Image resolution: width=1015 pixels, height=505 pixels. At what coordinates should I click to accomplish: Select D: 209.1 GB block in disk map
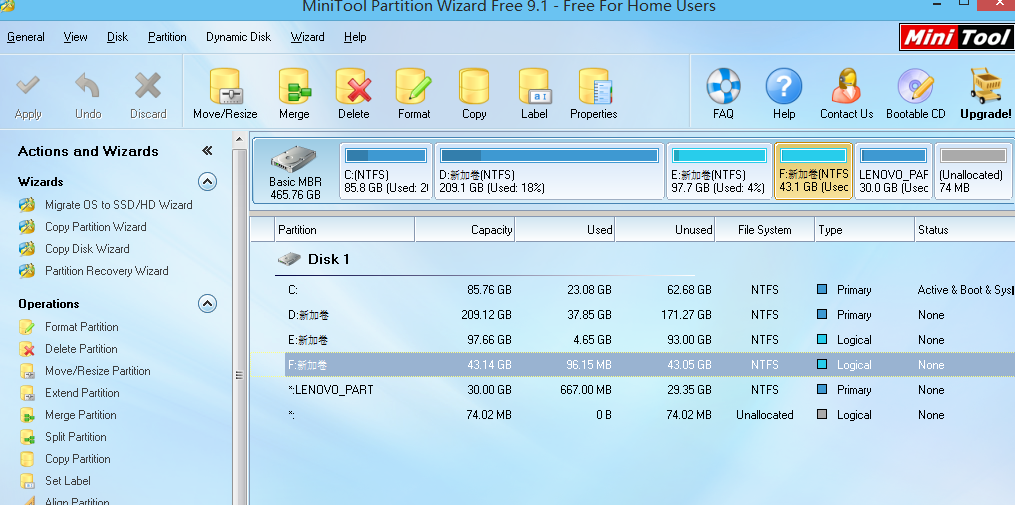point(550,171)
